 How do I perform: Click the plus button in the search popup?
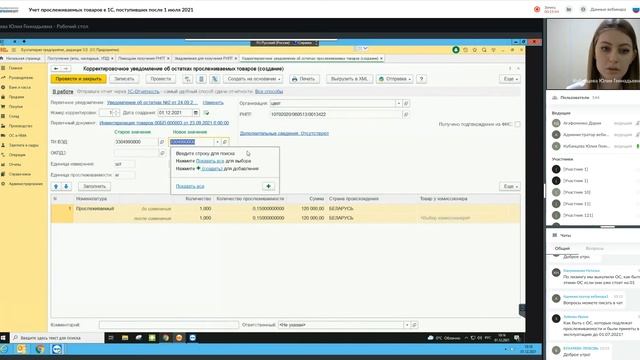point(268,186)
